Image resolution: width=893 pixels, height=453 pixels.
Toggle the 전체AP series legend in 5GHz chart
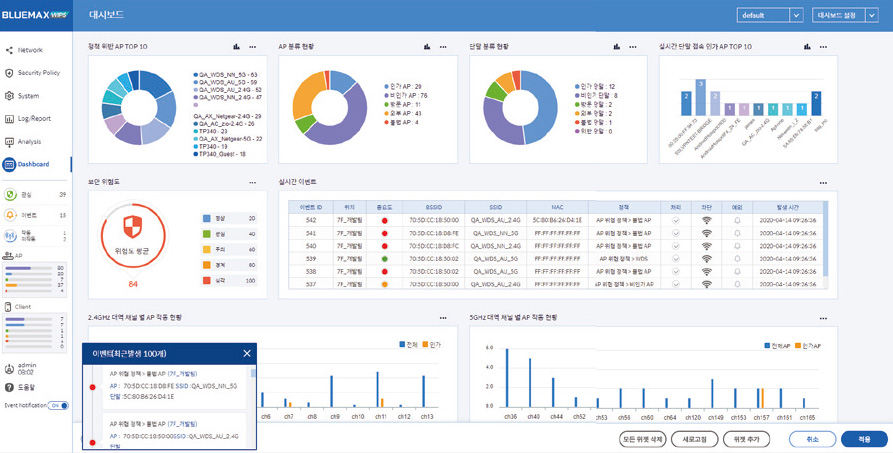click(x=777, y=346)
